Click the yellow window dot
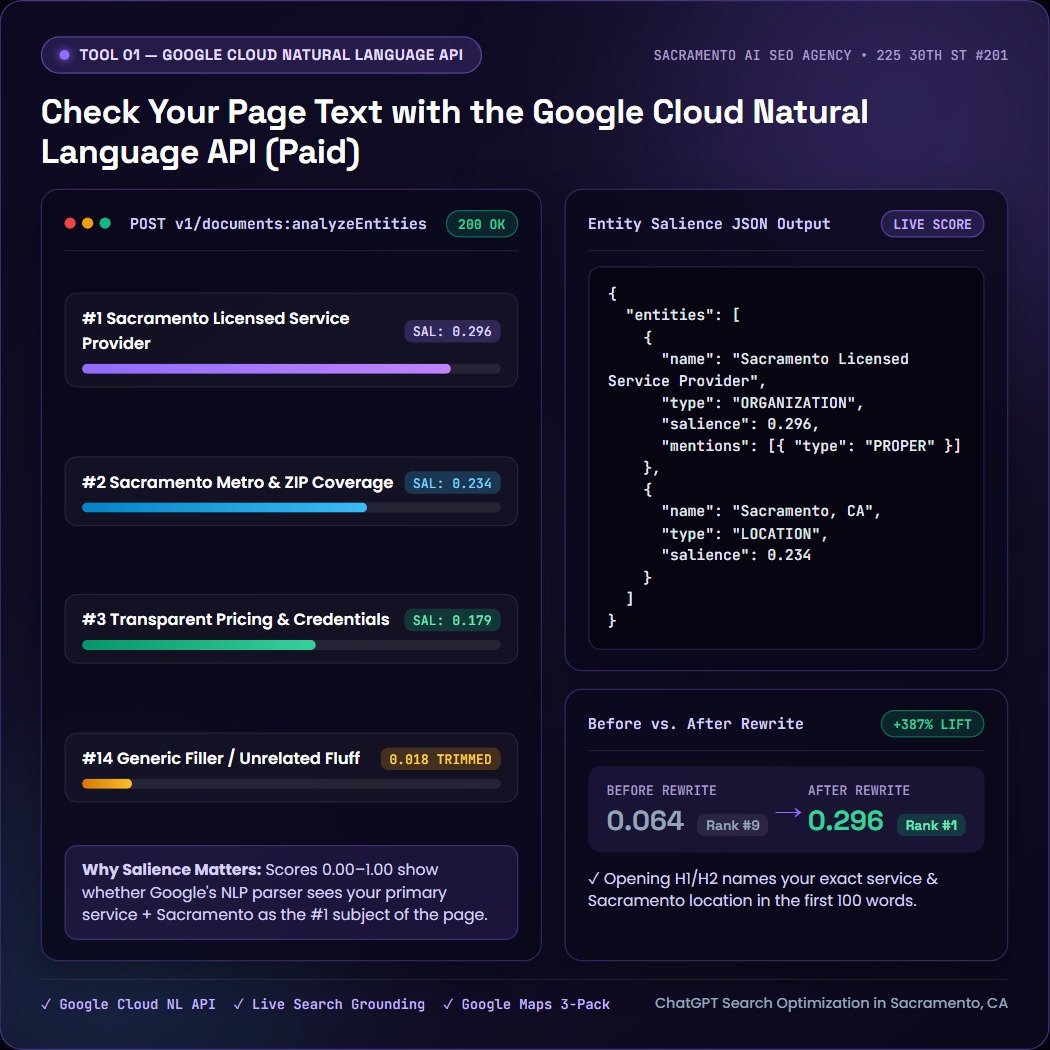 click(x=87, y=223)
